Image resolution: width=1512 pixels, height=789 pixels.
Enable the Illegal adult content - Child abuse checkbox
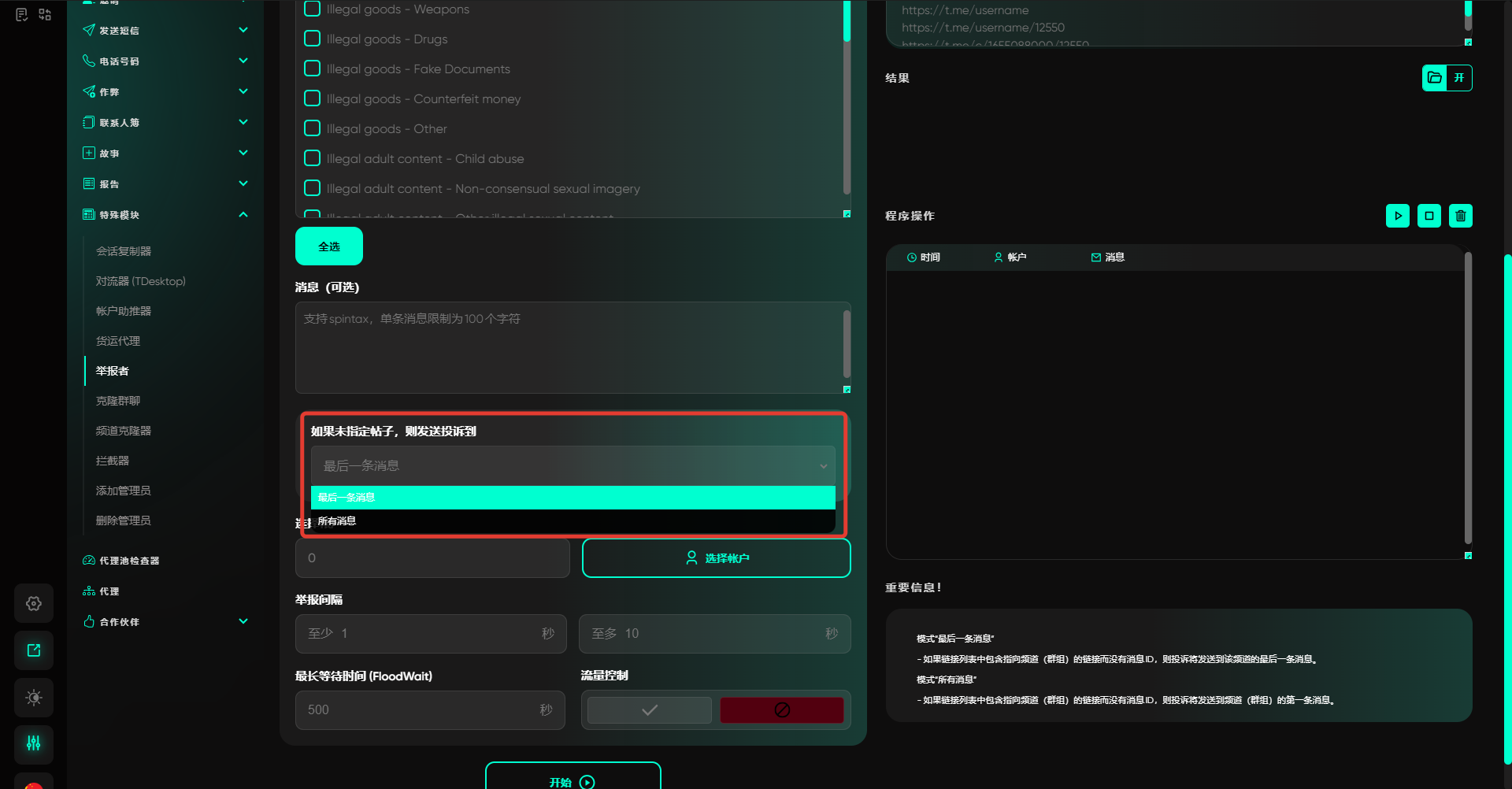coord(313,158)
